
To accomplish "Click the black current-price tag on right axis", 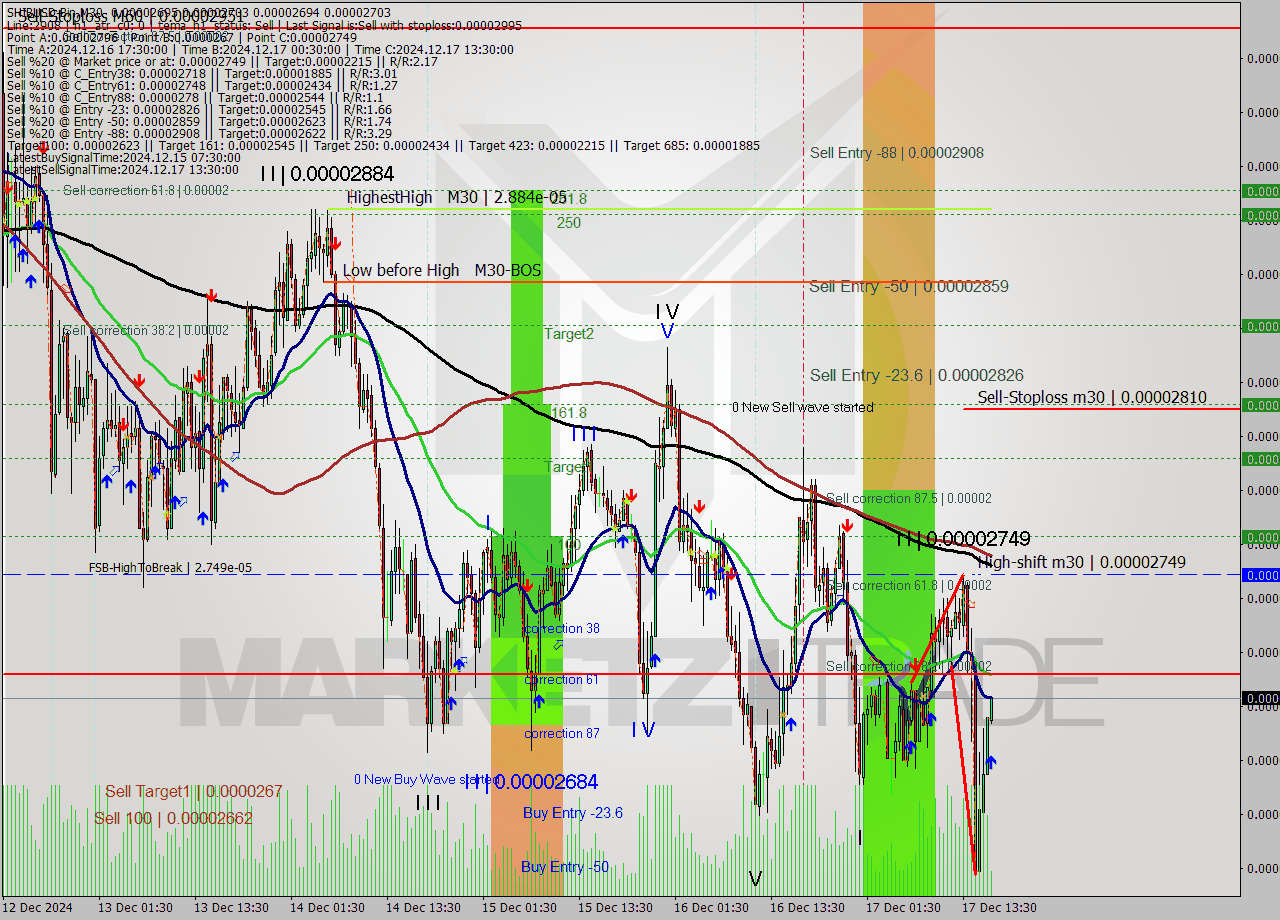I will pos(1260,698).
